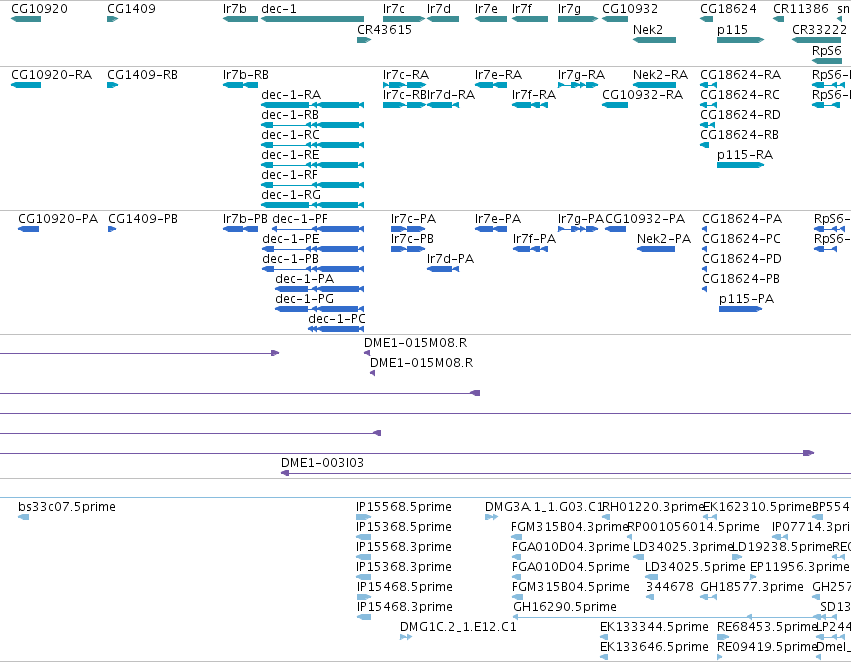This screenshot has width=851, height=662.
Task: Select transcript 'Ir7g-RA'
Action: (581, 75)
